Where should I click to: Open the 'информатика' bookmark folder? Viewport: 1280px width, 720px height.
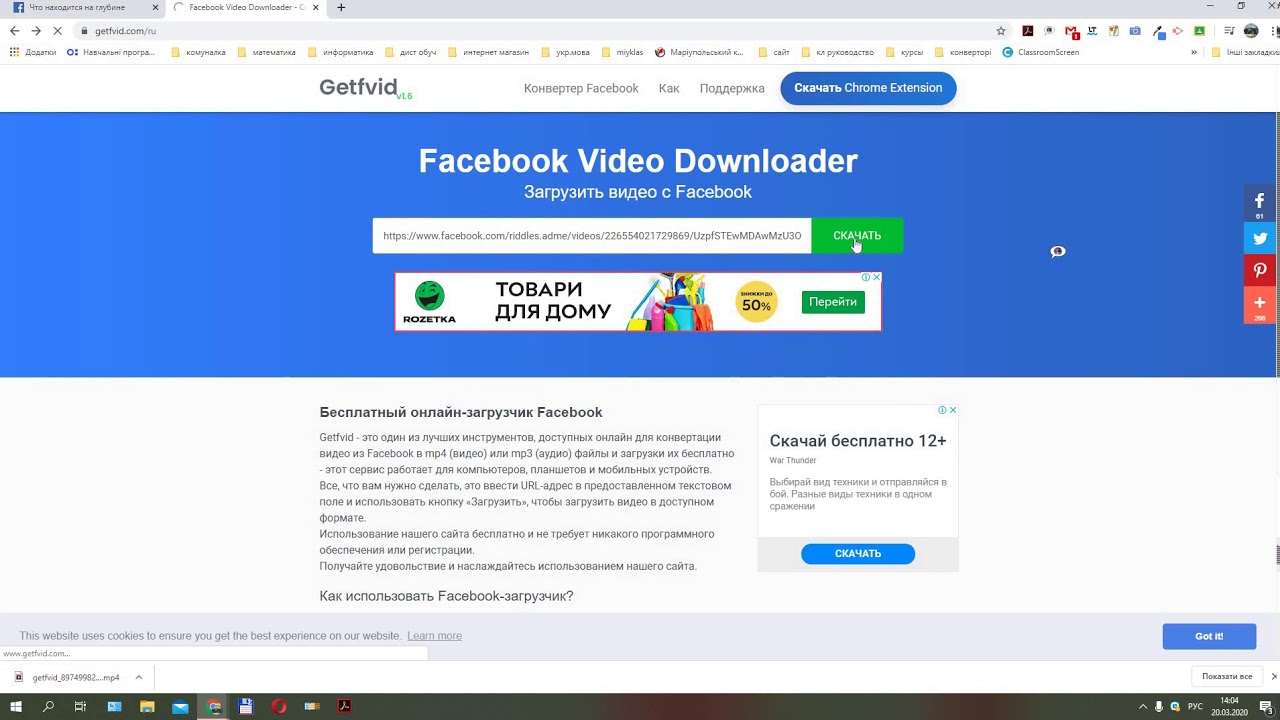tap(340, 52)
